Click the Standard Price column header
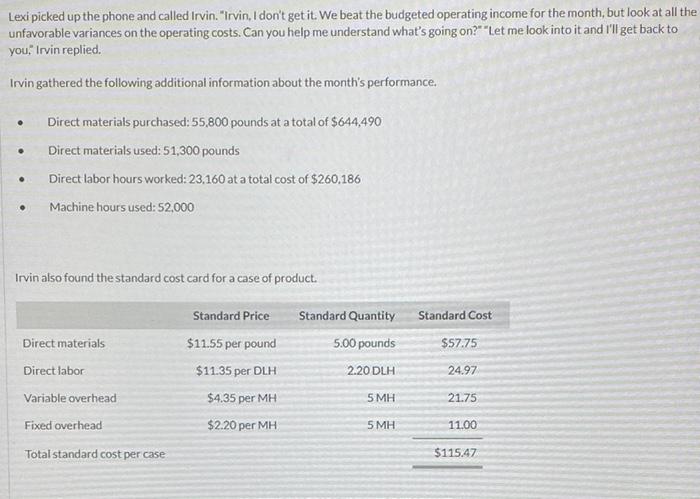Viewport: 700px width, 499px height. coord(231,316)
